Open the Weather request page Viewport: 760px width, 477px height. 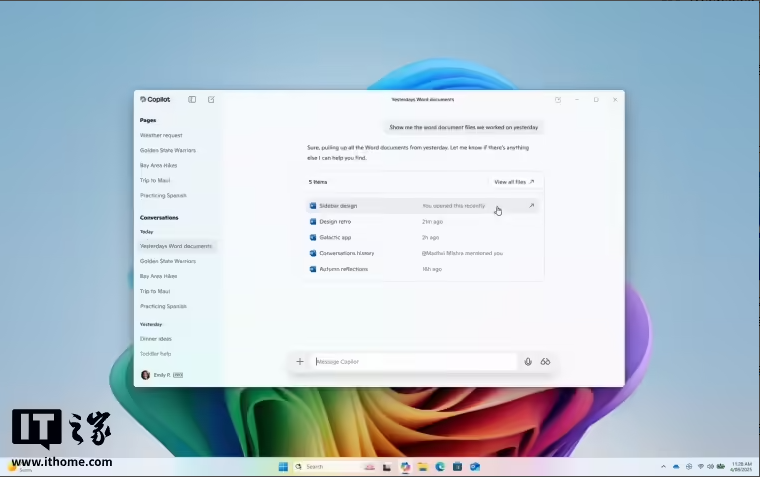[161, 135]
